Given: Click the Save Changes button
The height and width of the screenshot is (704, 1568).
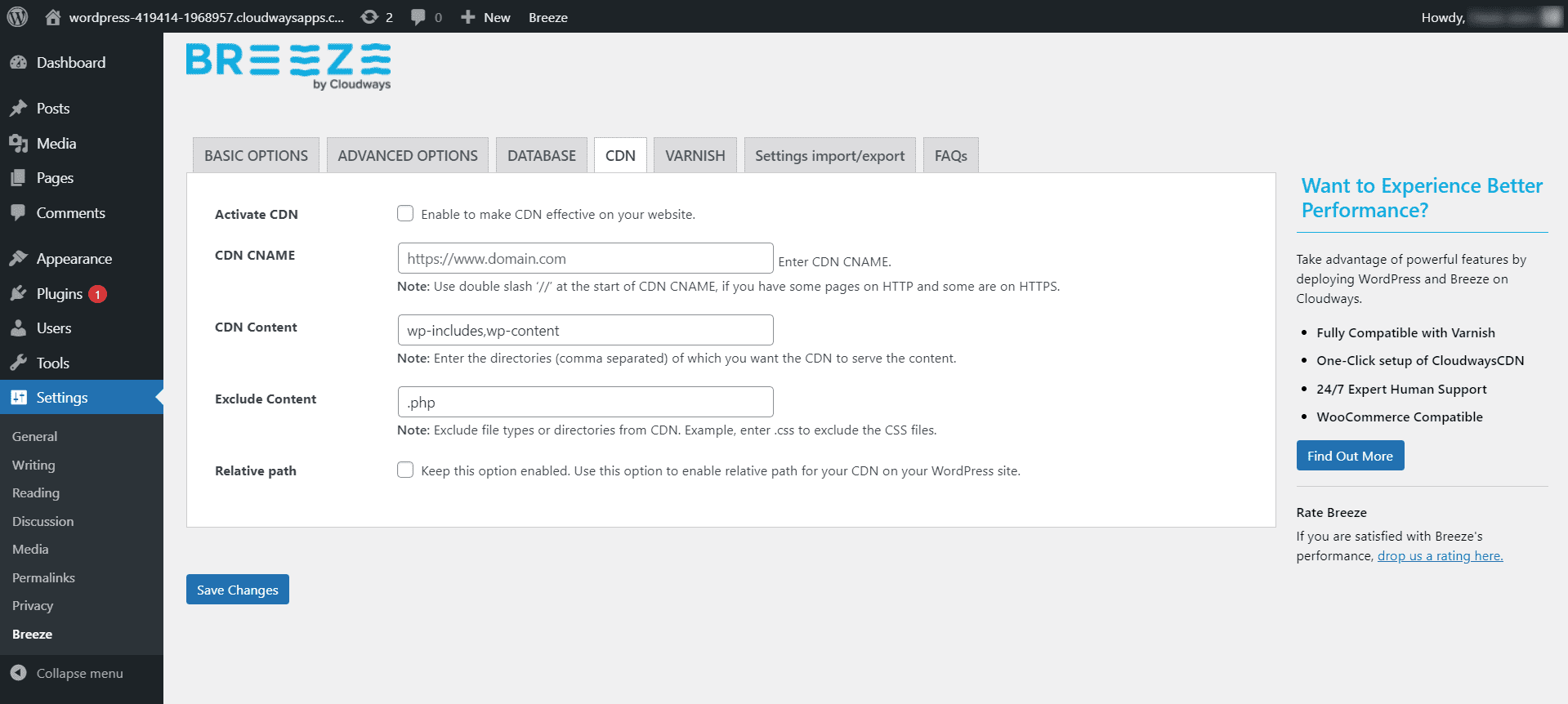Looking at the screenshot, I should pyautogui.click(x=237, y=590).
